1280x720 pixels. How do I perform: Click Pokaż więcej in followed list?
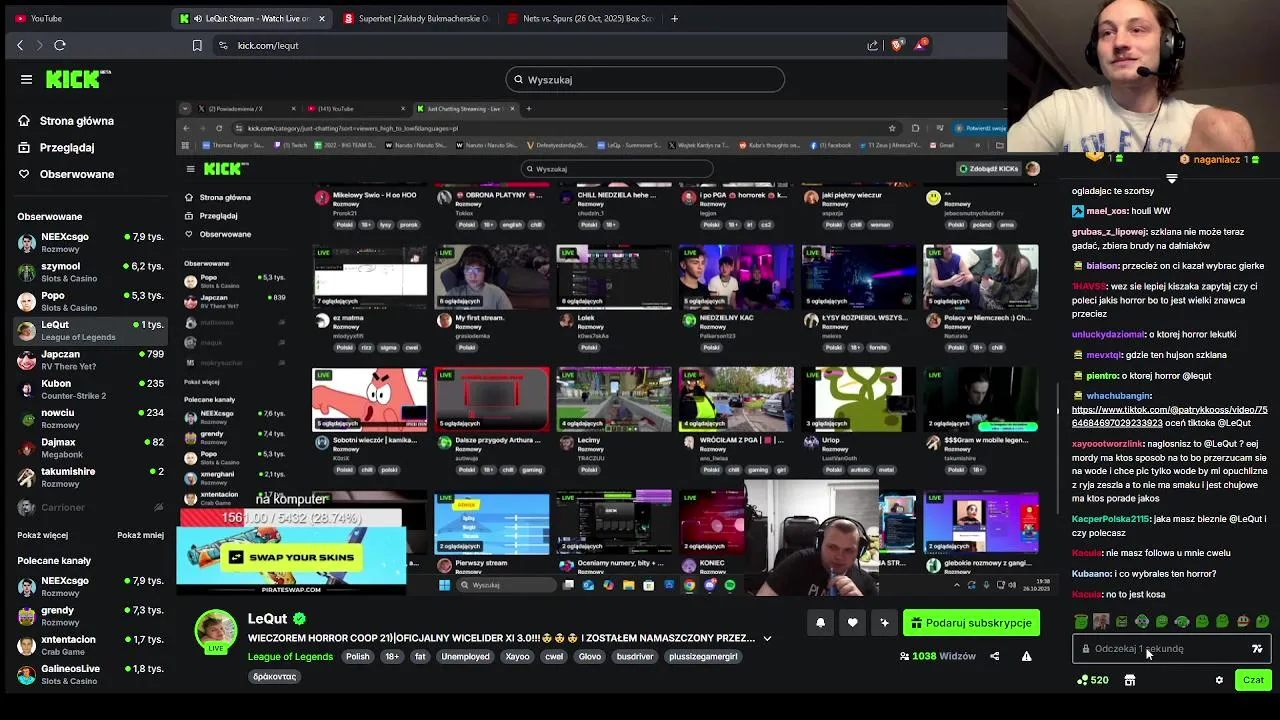pyautogui.click(x=42, y=535)
